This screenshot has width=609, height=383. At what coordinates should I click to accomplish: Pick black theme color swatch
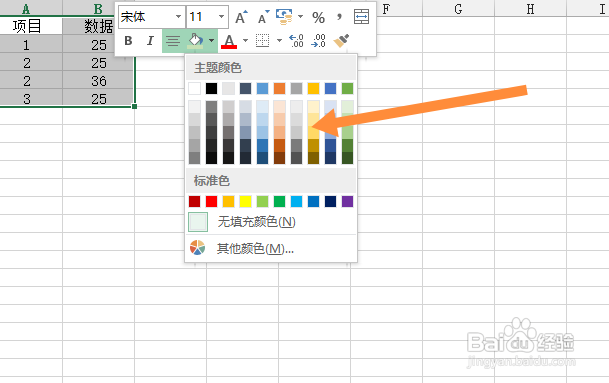coord(212,89)
